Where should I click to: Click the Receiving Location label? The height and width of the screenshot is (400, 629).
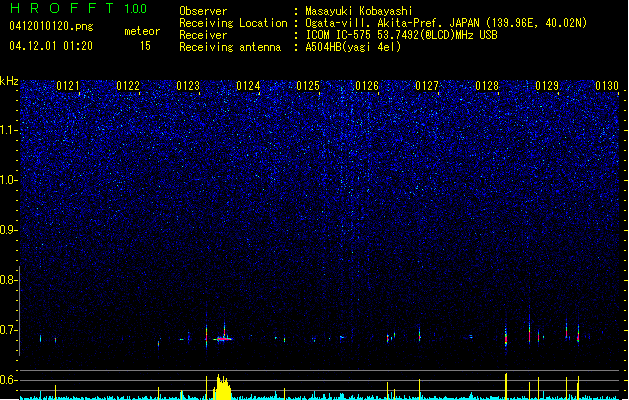coord(233,23)
